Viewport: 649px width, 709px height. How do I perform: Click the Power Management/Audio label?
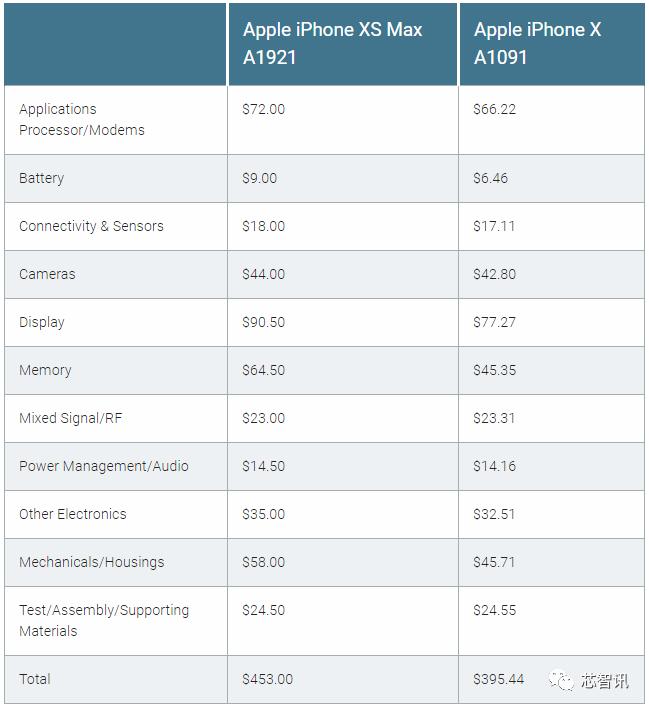pos(104,466)
